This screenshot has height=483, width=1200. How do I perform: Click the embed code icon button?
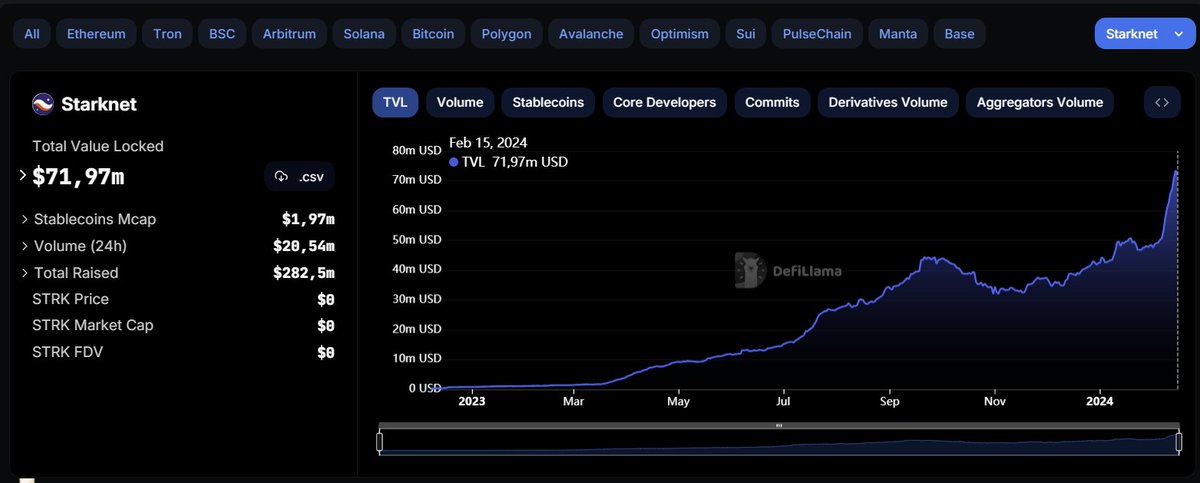click(x=1162, y=102)
